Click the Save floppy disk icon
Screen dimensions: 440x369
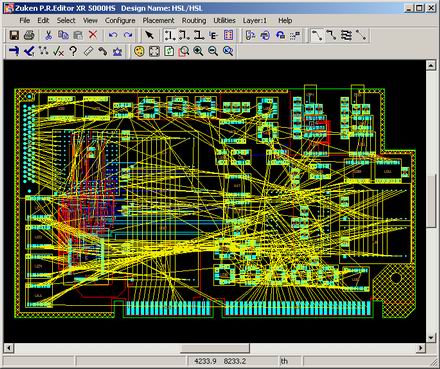14,35
